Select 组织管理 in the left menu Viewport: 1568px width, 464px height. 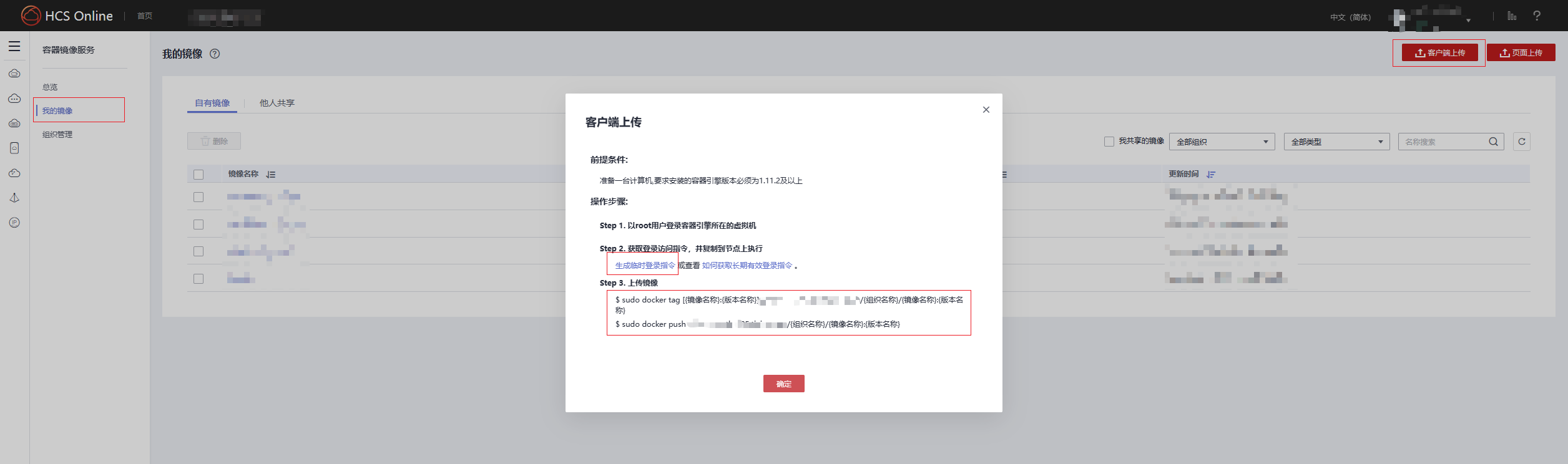[57, 135]
